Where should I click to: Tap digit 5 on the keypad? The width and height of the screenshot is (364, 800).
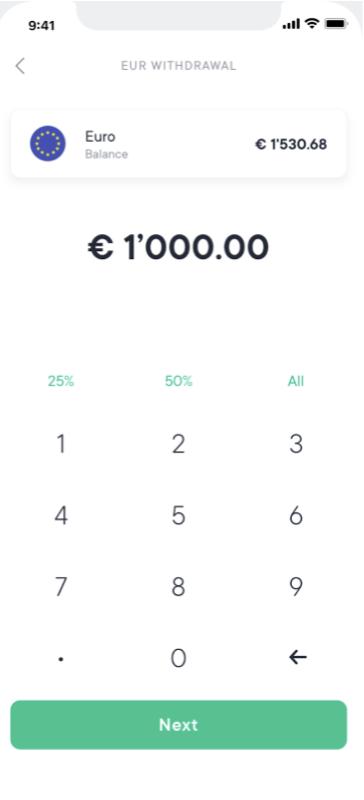pyautogui.click(x=178, y=516)
